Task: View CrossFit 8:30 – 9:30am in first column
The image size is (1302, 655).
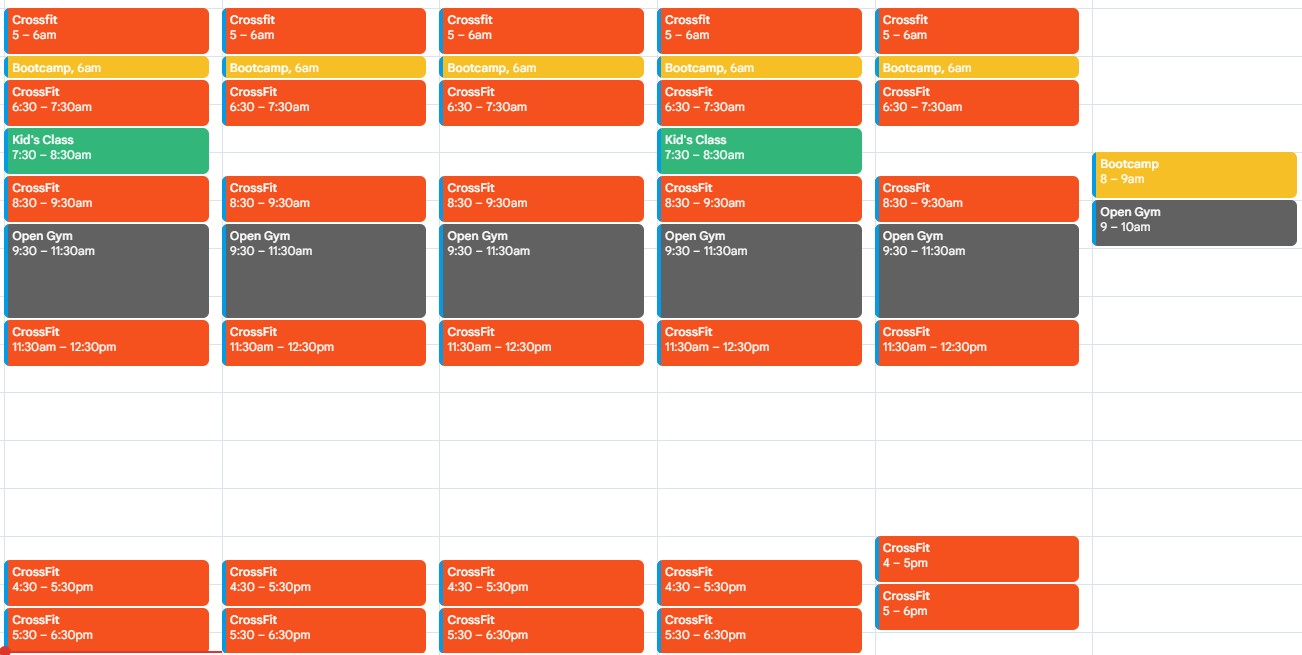Action: pyautogui.click(x=107, y=199)
